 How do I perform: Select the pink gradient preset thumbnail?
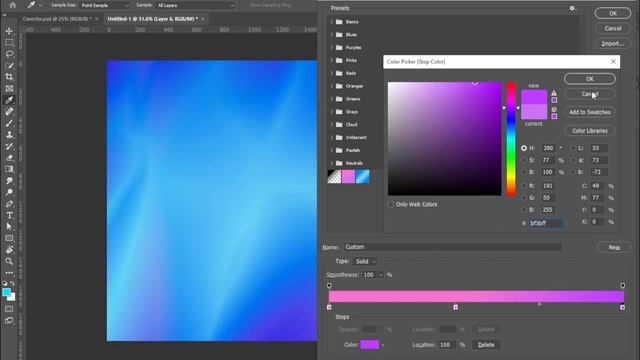(348, 177)
